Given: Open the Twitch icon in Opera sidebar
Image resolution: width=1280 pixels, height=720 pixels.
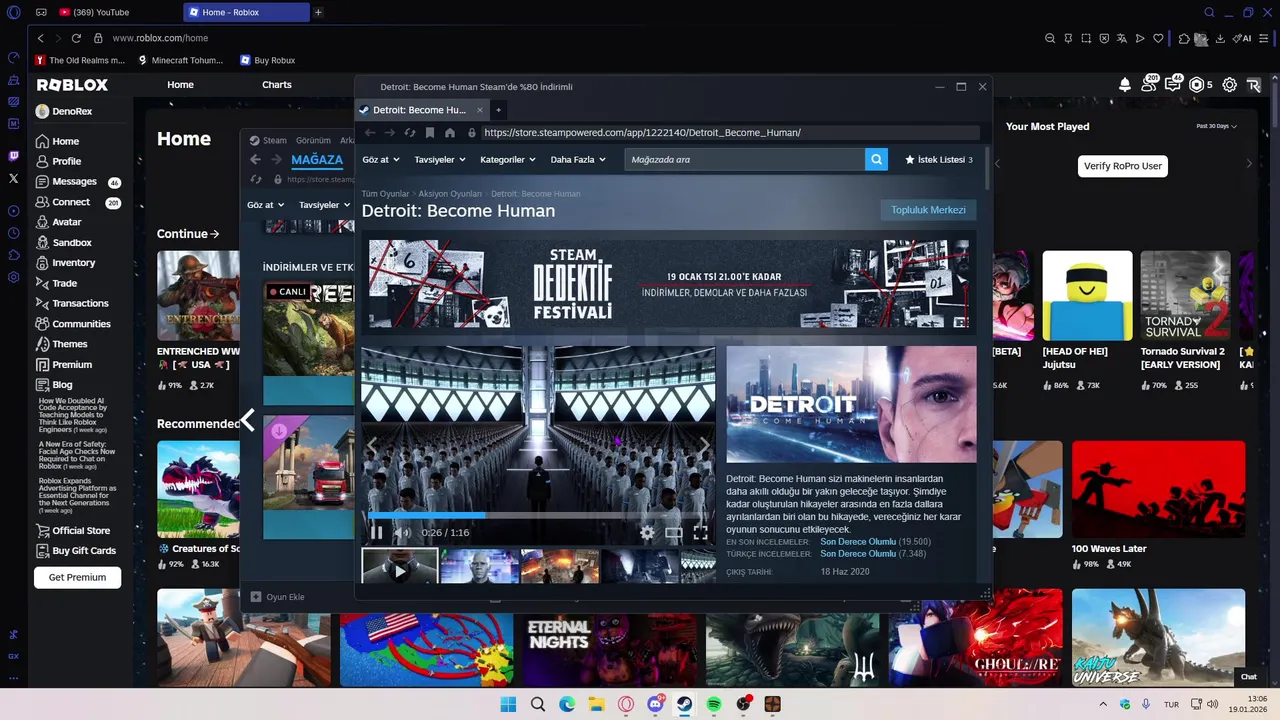Looking at the screenshot, I should [13, 156].
